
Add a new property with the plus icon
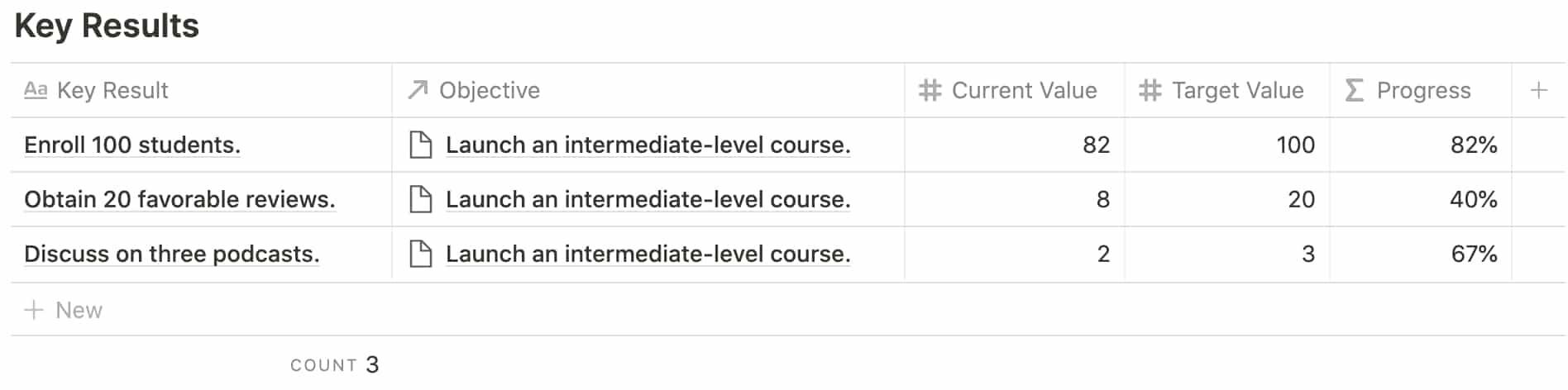coord(1538,90)
